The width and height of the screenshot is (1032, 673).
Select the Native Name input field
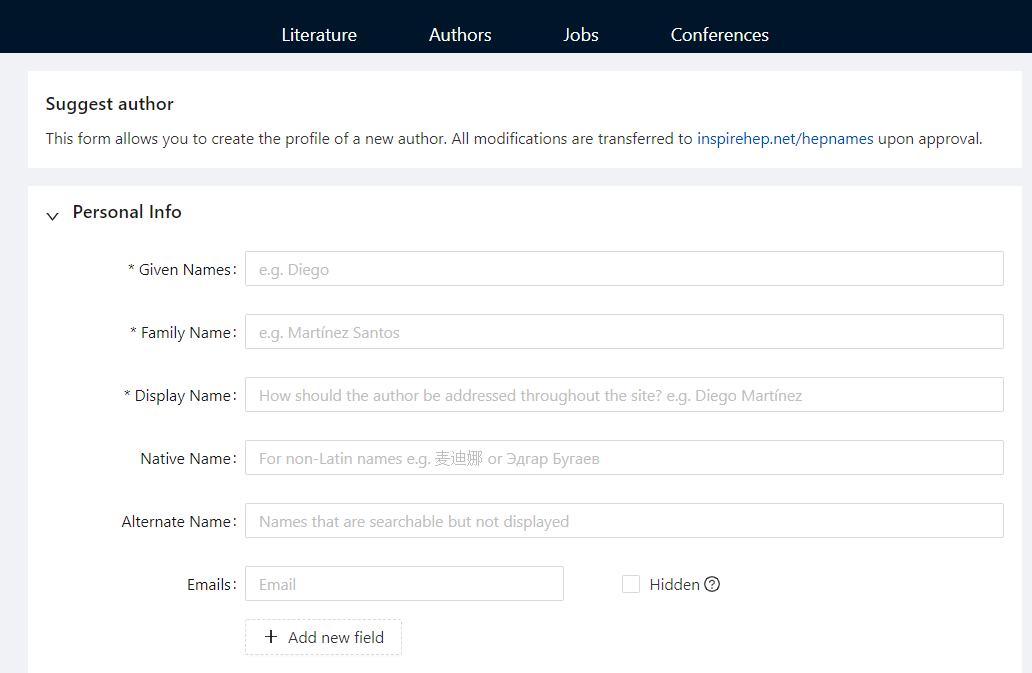pyautogui.click(x=624, y=458)
